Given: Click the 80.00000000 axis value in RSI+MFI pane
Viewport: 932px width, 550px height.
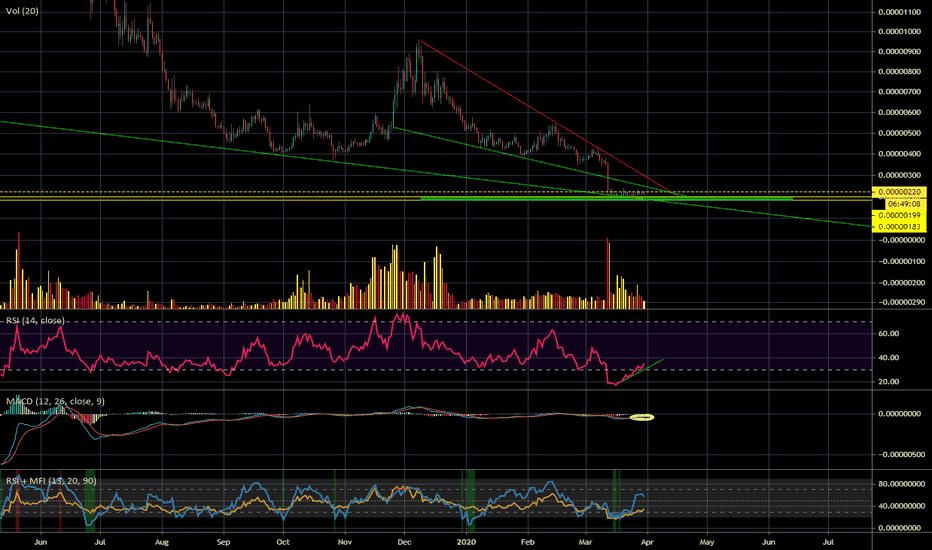Looking at the screenshot, I should tap(902, 484).
